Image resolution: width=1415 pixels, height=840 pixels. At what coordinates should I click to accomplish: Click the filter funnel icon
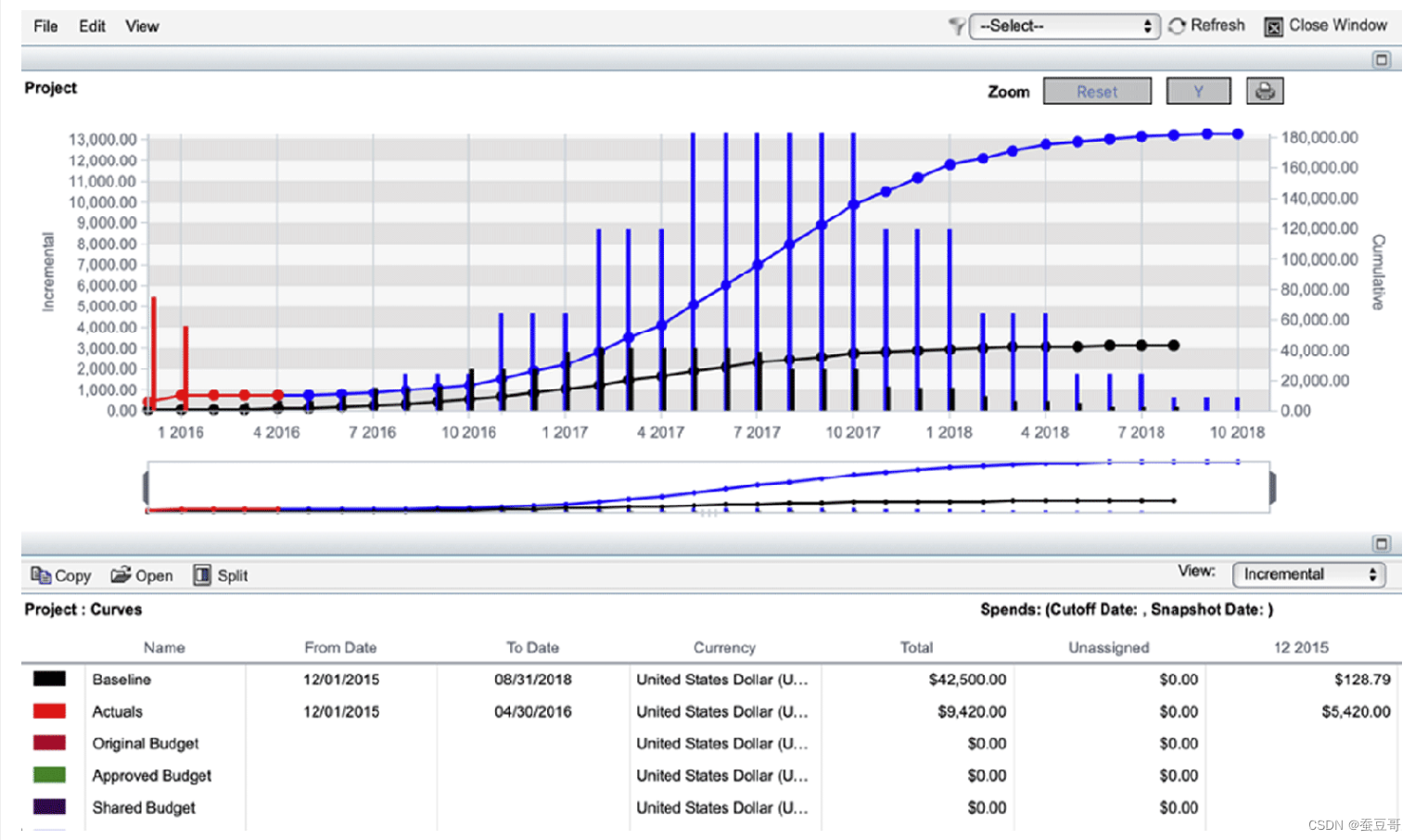pos(957,26)
